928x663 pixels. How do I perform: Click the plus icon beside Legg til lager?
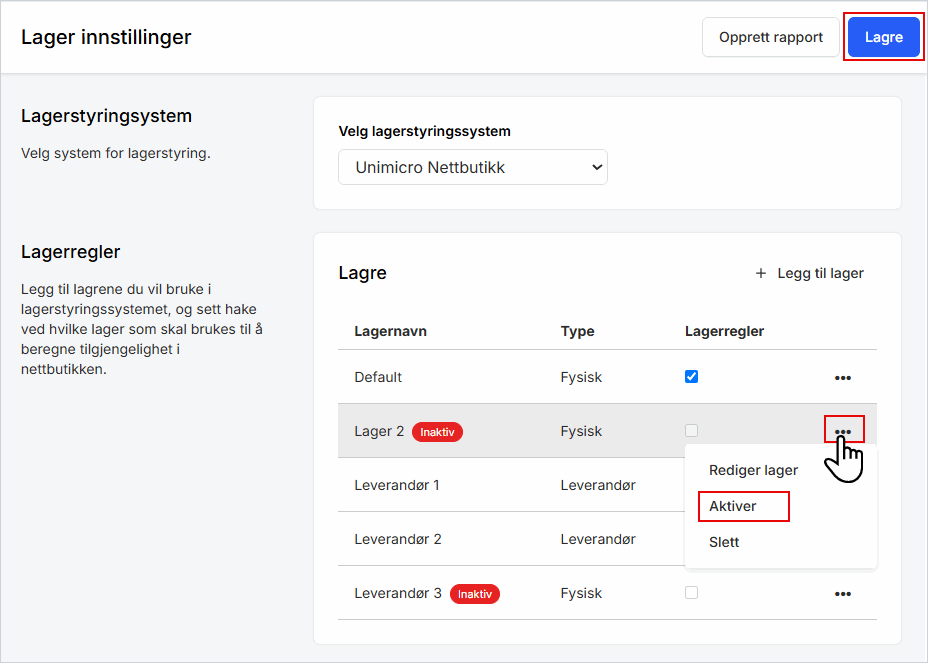tap(761, 273)
